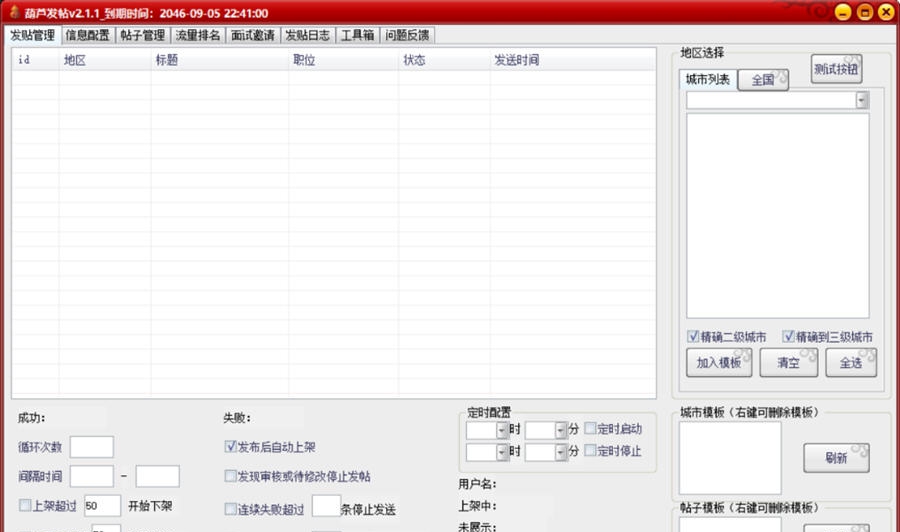This screenshot has width=900, height=532.
Task: Switch to the 流量排名 tab
Action: point(198,35)
